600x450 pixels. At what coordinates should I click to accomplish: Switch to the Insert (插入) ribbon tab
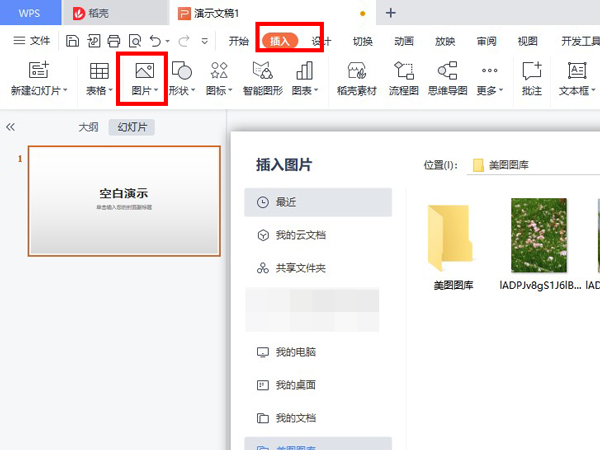(280, 41)
